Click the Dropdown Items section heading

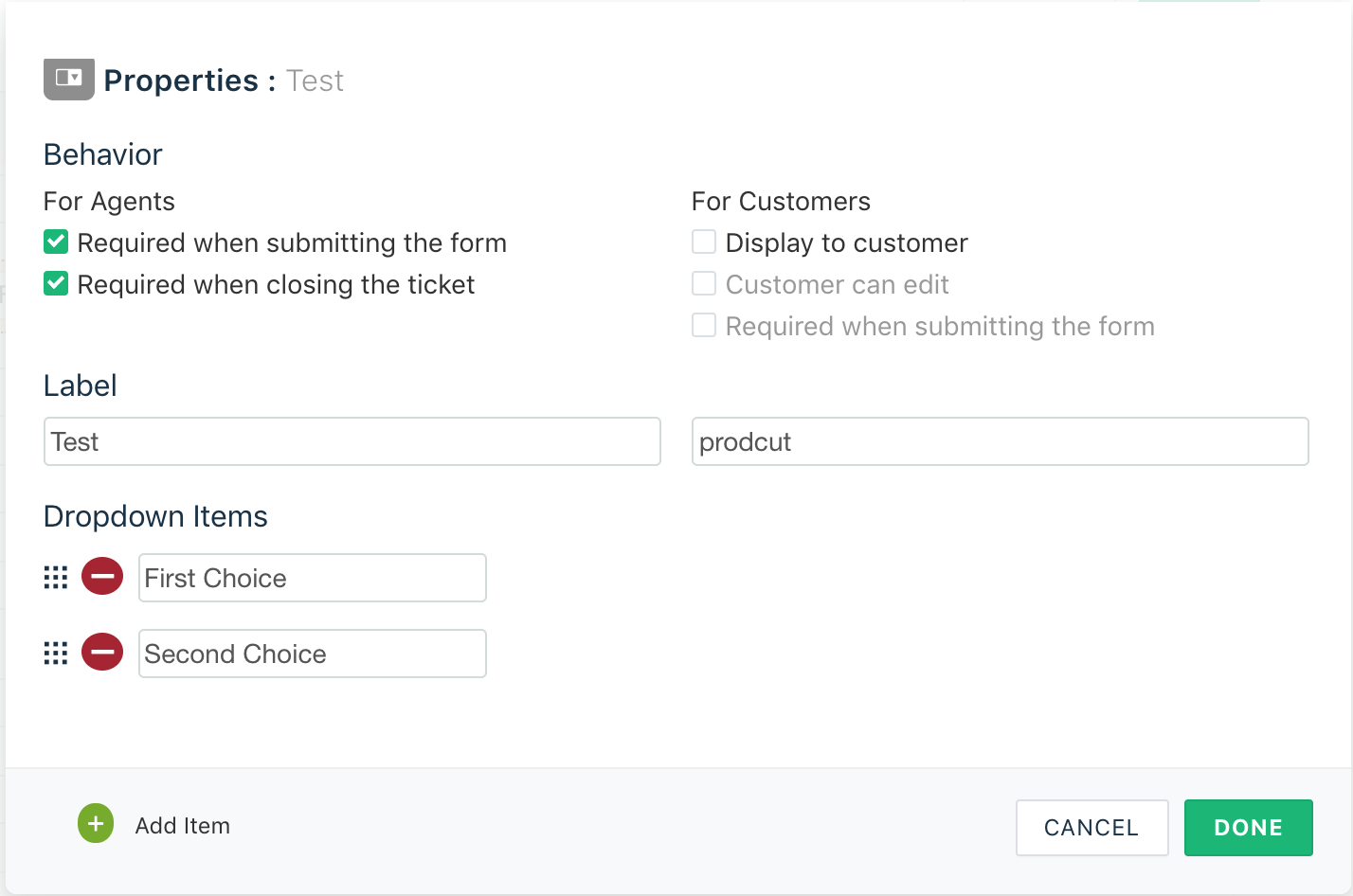[x=155, y=516]
